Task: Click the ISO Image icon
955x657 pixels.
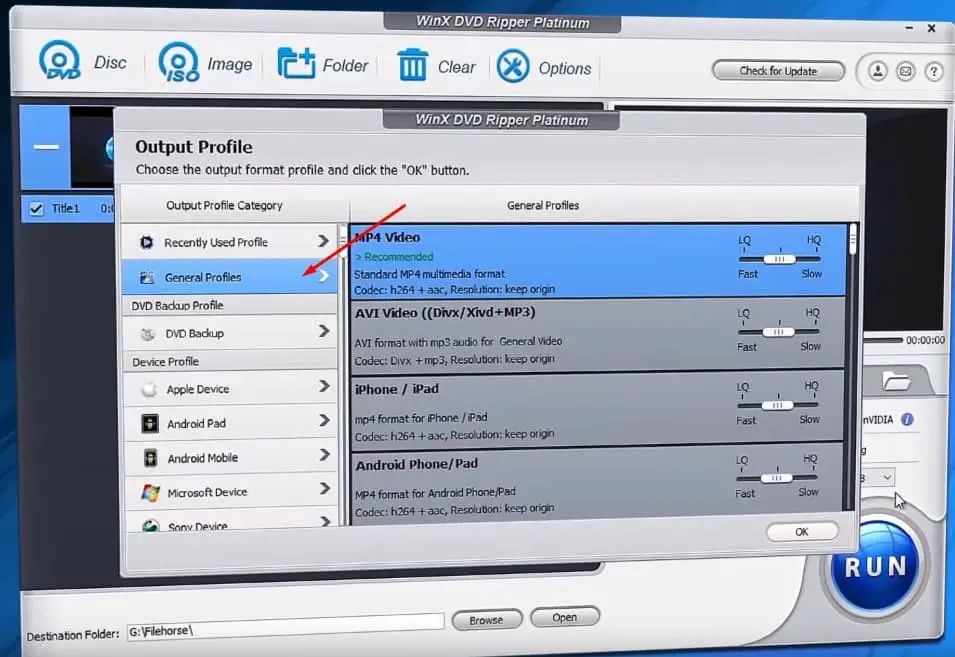Action: (178, 62)
